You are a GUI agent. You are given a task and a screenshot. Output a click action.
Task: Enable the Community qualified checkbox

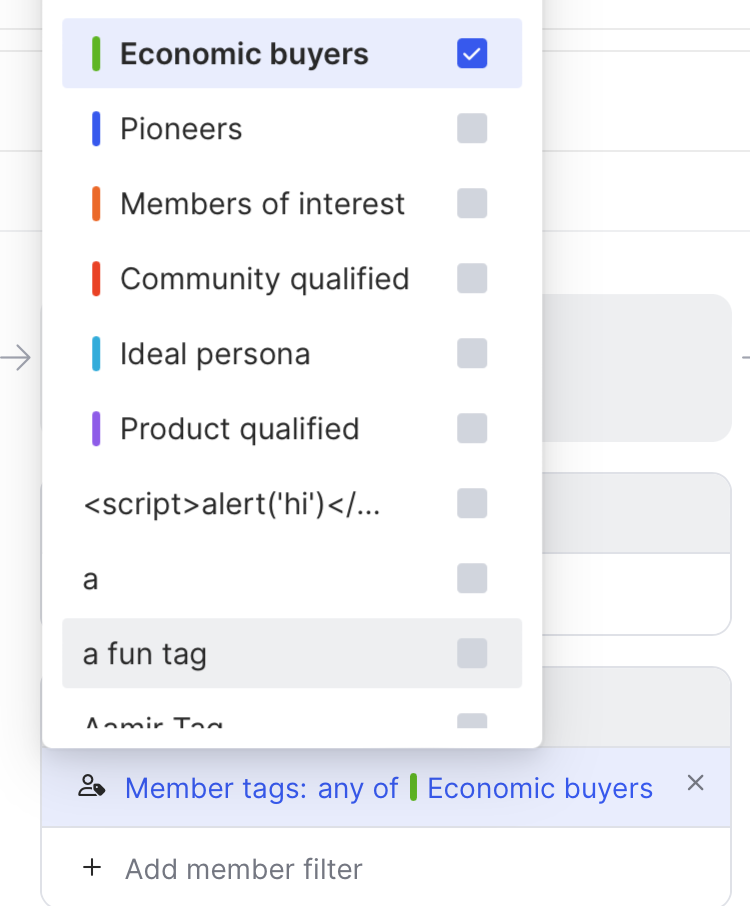pyautogui.click(x=472, y=279)
